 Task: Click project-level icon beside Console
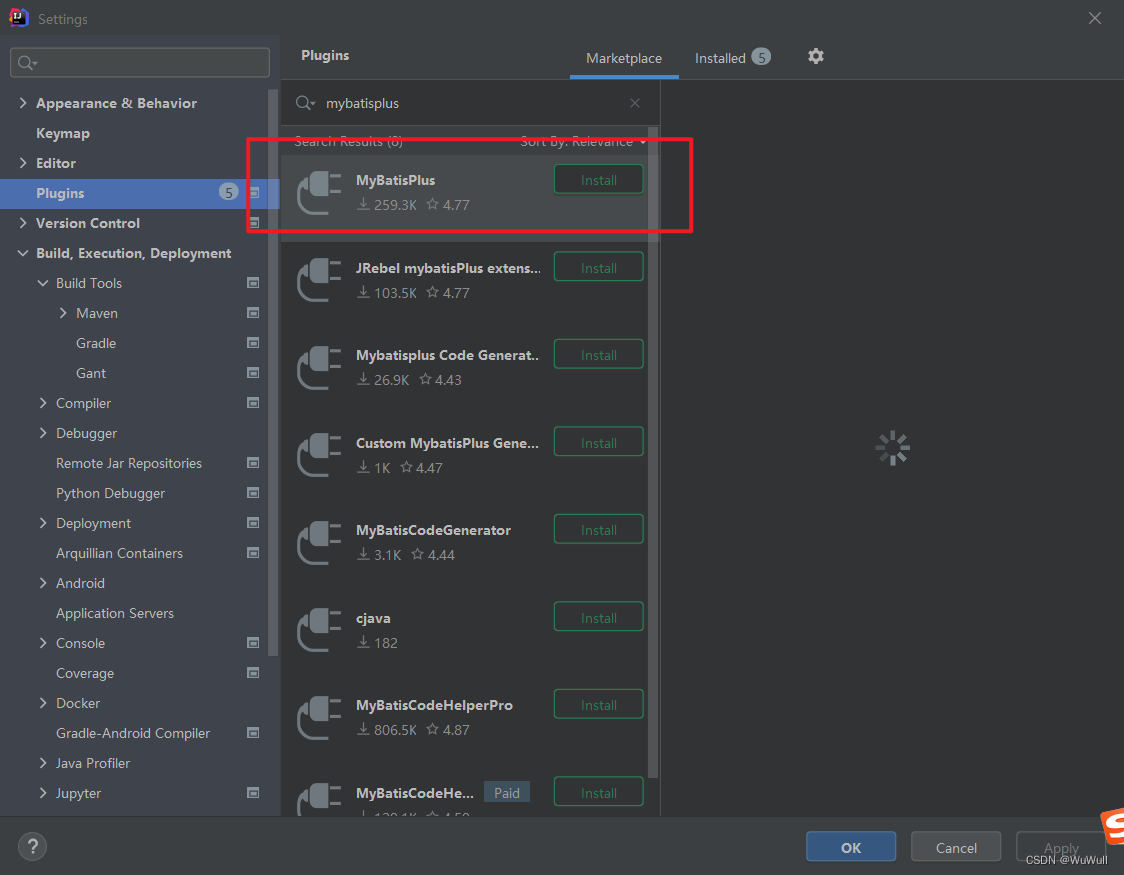(x=253, y=643)
